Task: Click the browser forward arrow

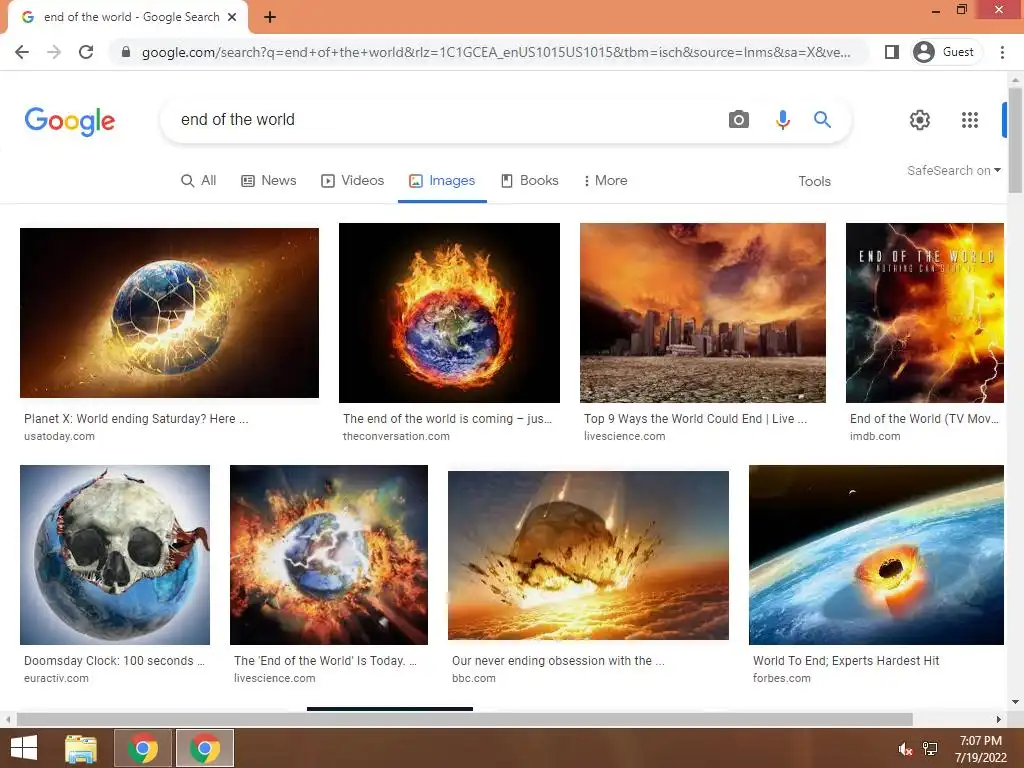Action: point(54,52)
